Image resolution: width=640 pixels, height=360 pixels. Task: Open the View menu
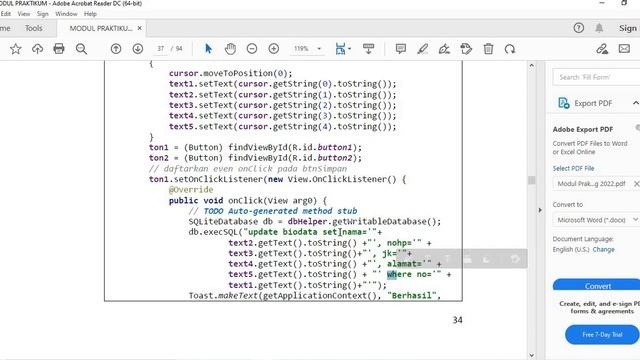coord(24,13)
